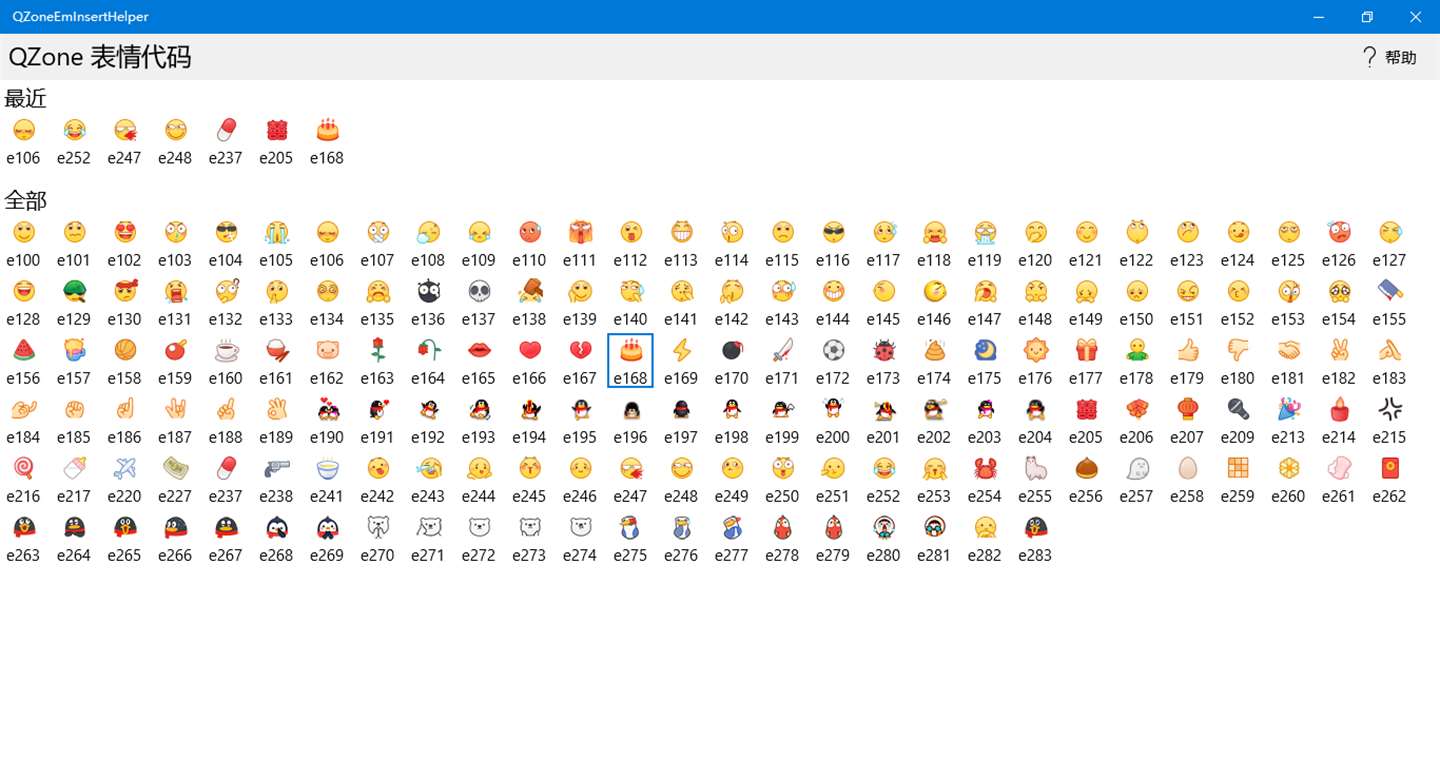Open the 帮助 help button
The image size is (1440, 767).
(1390, 57)
